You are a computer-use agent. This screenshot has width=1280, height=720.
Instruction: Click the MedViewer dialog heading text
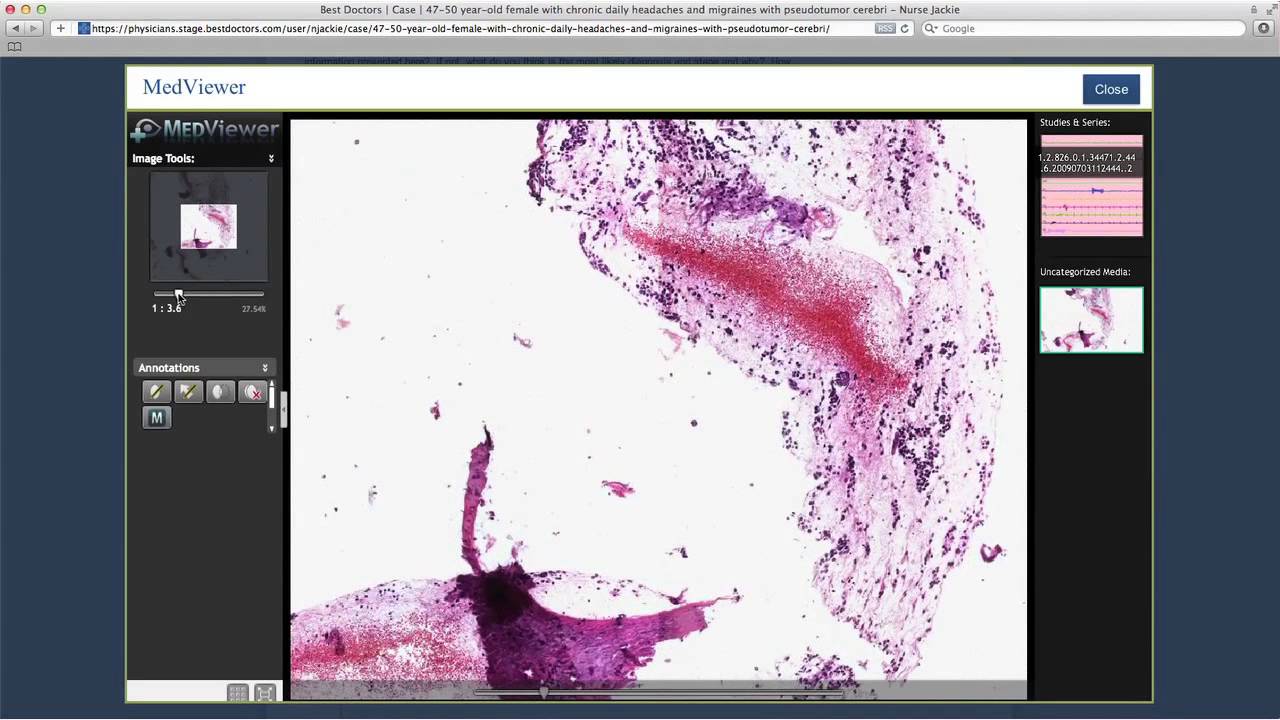194,87
